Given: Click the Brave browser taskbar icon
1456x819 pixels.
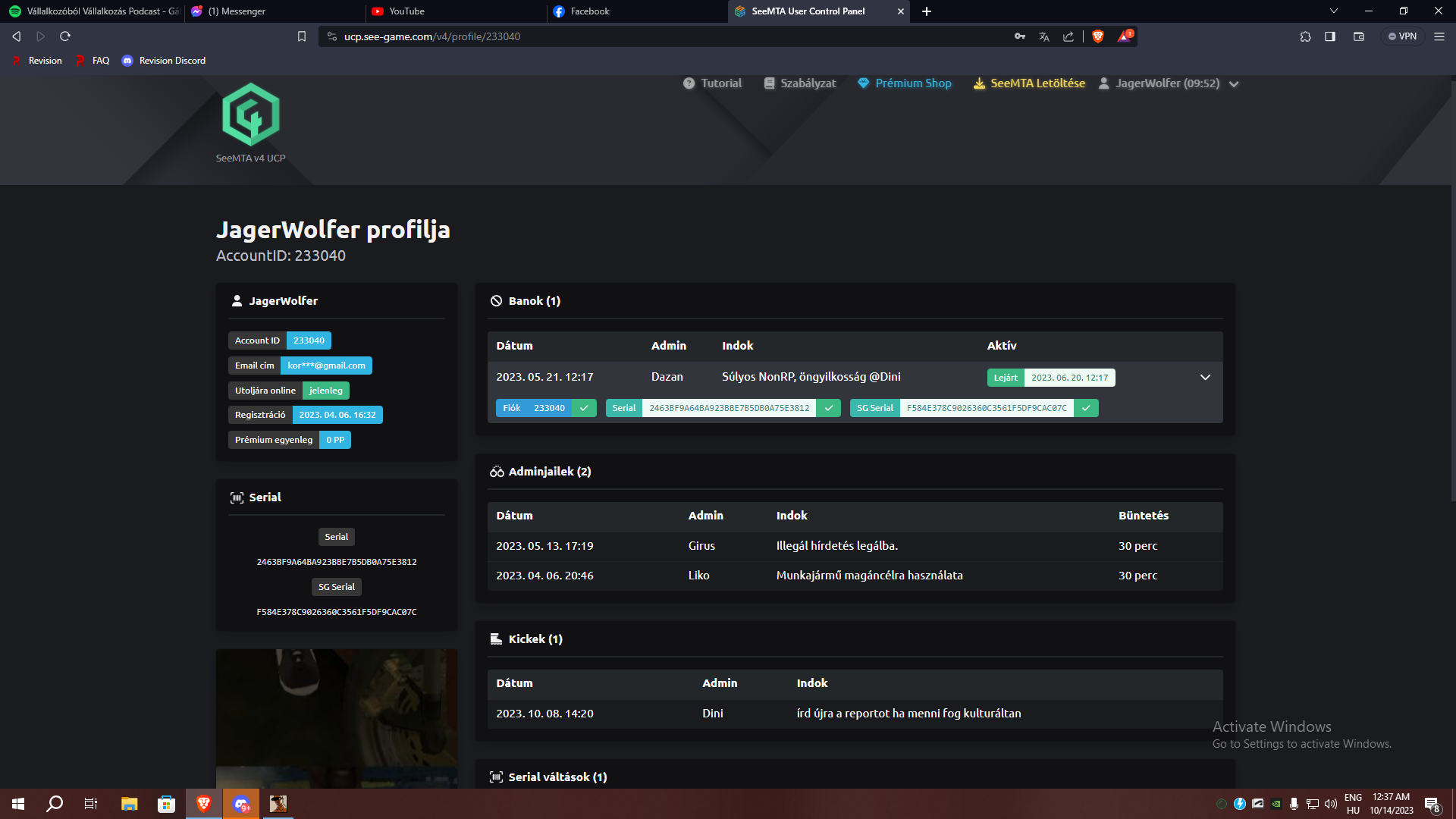Looking at the screenshot, I should tap(203, 804).
